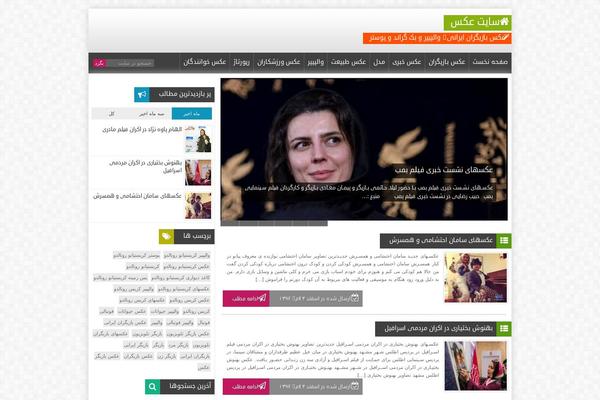Select the کل tab in popular posts
Screen dimensions: 600x400
(x=112, y=114)
